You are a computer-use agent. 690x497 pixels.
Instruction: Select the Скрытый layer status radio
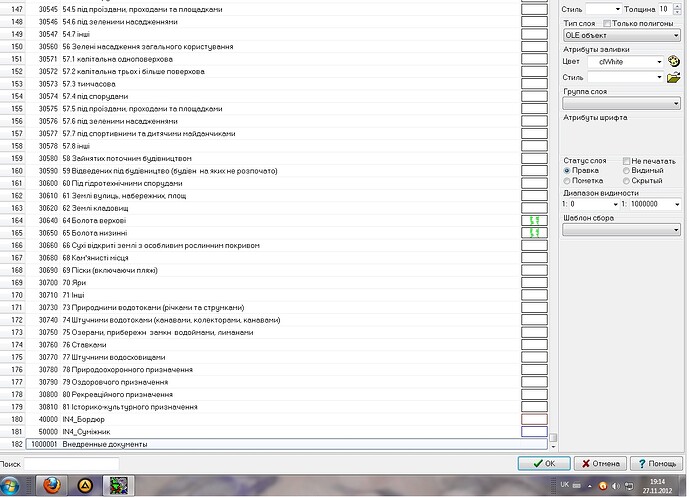point(626,181)
